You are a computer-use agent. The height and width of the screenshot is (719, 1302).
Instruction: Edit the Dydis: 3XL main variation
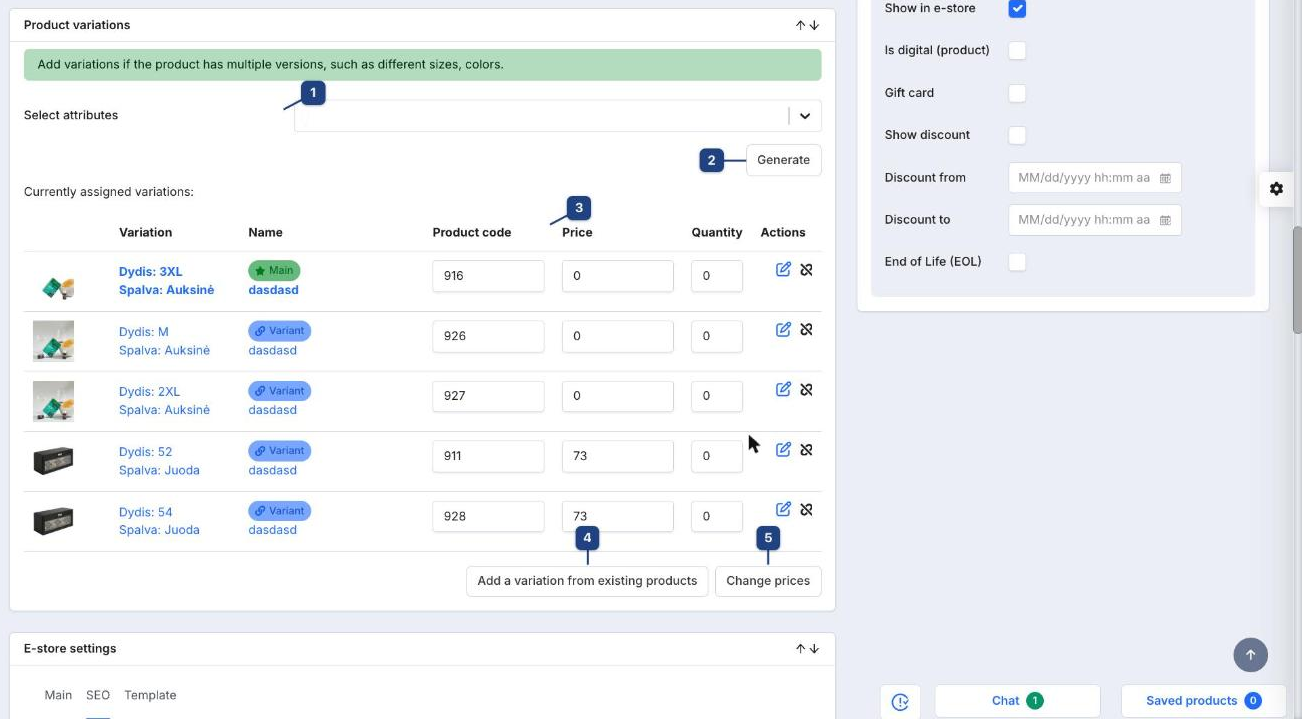[783, 269]
